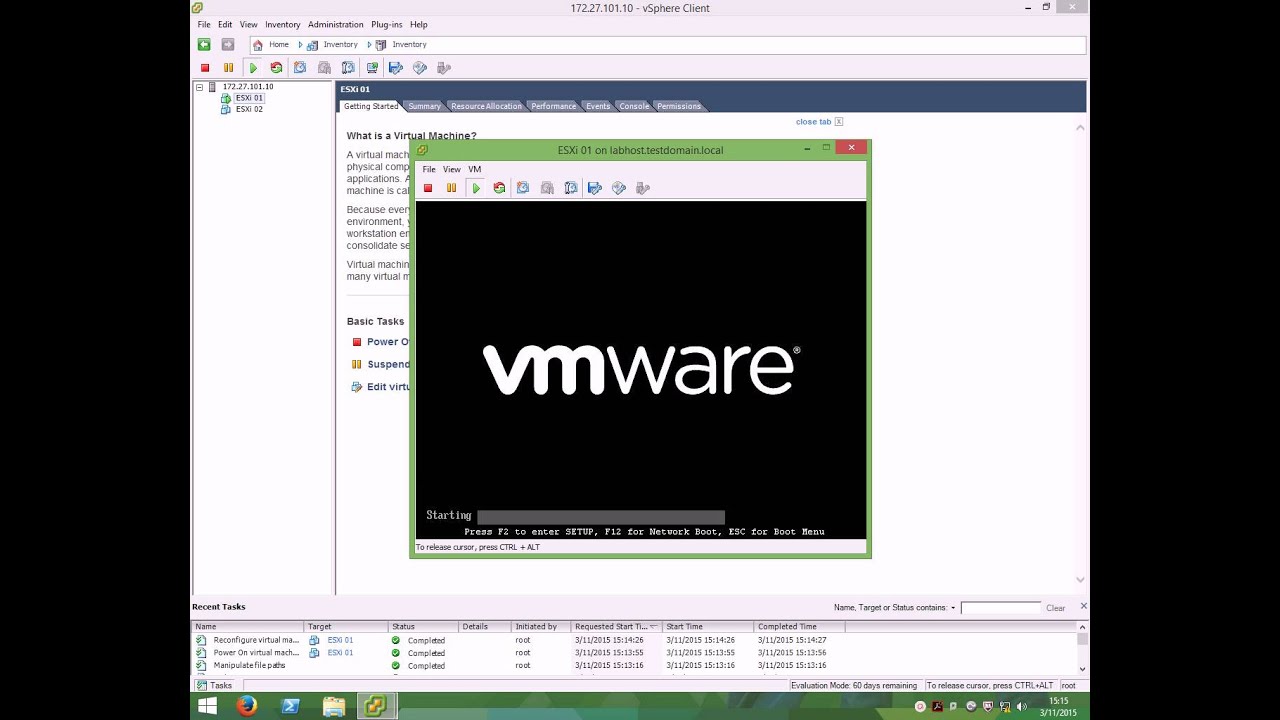Open Snapshot Manager icon in console window
Image resolution: width=1280 pixels, height=720 pixels.
click(571, 188)
